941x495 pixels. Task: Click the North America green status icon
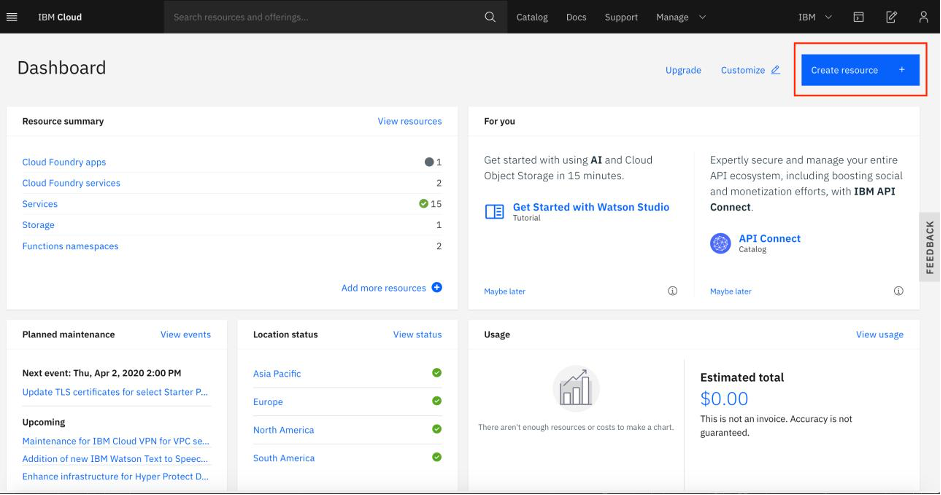pyautogui.click(x=437, y=429)
